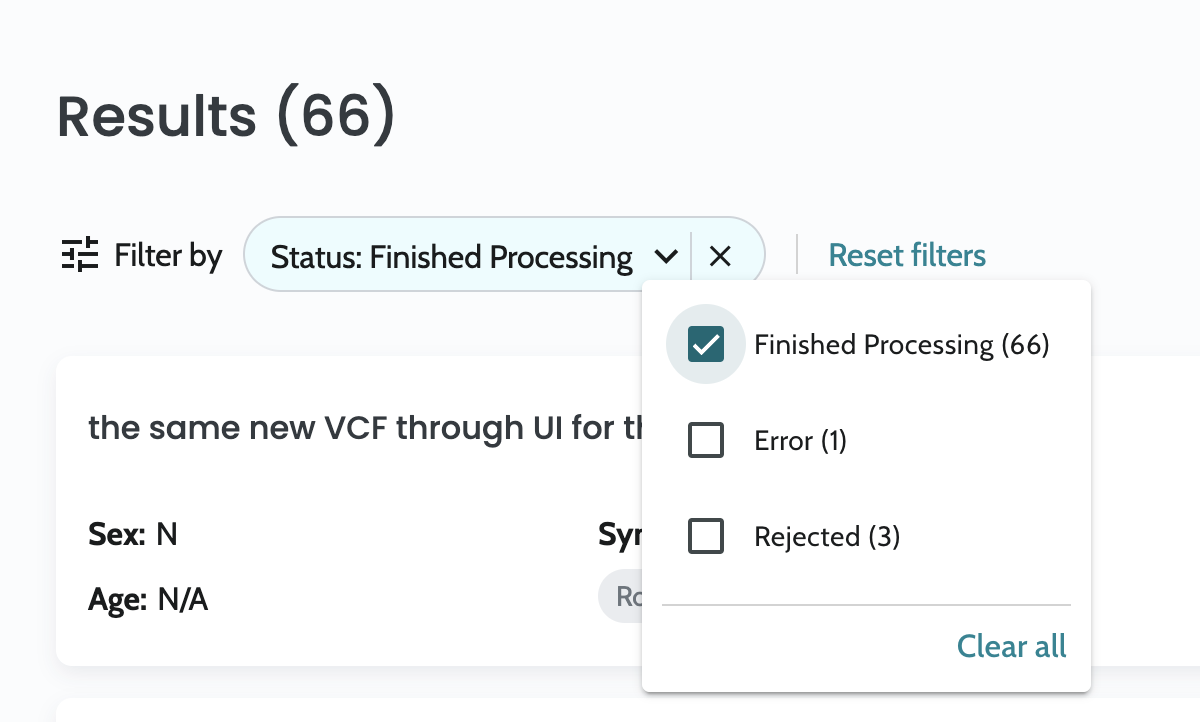Choose the Error (1) option label
This screenshot has width=1200, height=722.
coord(800,441)
